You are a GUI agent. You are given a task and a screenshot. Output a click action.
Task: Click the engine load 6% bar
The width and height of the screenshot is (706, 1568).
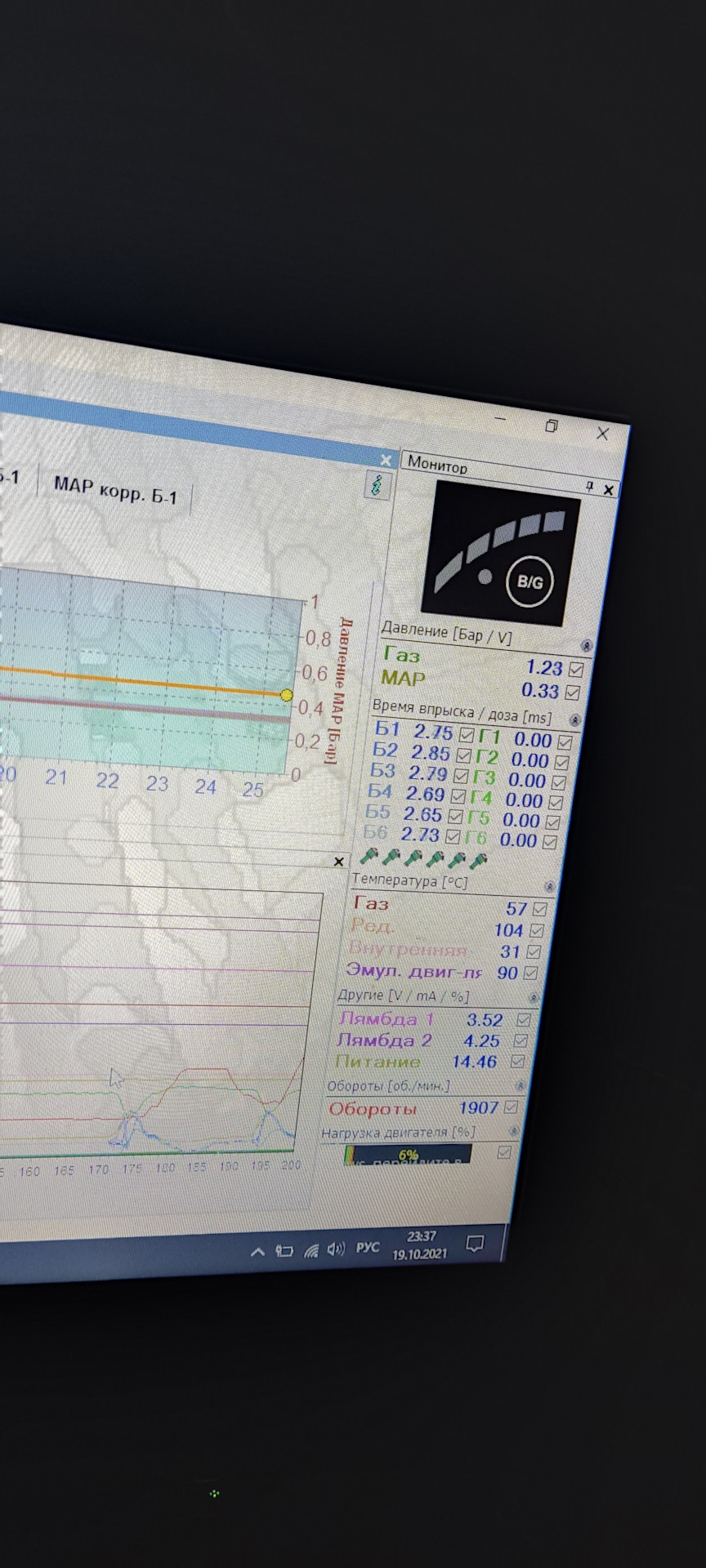pos(408,1154)
